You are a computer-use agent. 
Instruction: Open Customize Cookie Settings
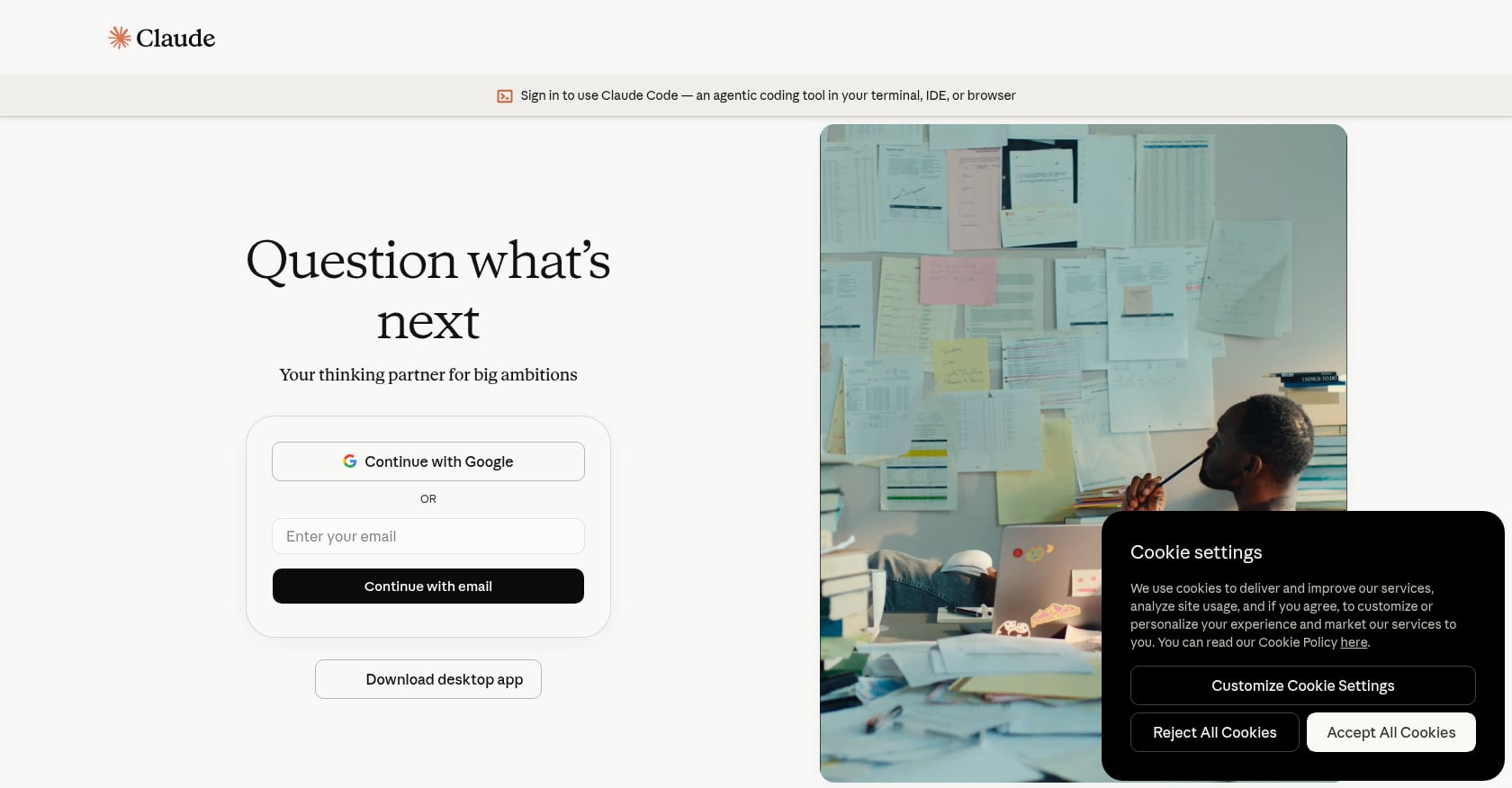tap(1303, 685)
